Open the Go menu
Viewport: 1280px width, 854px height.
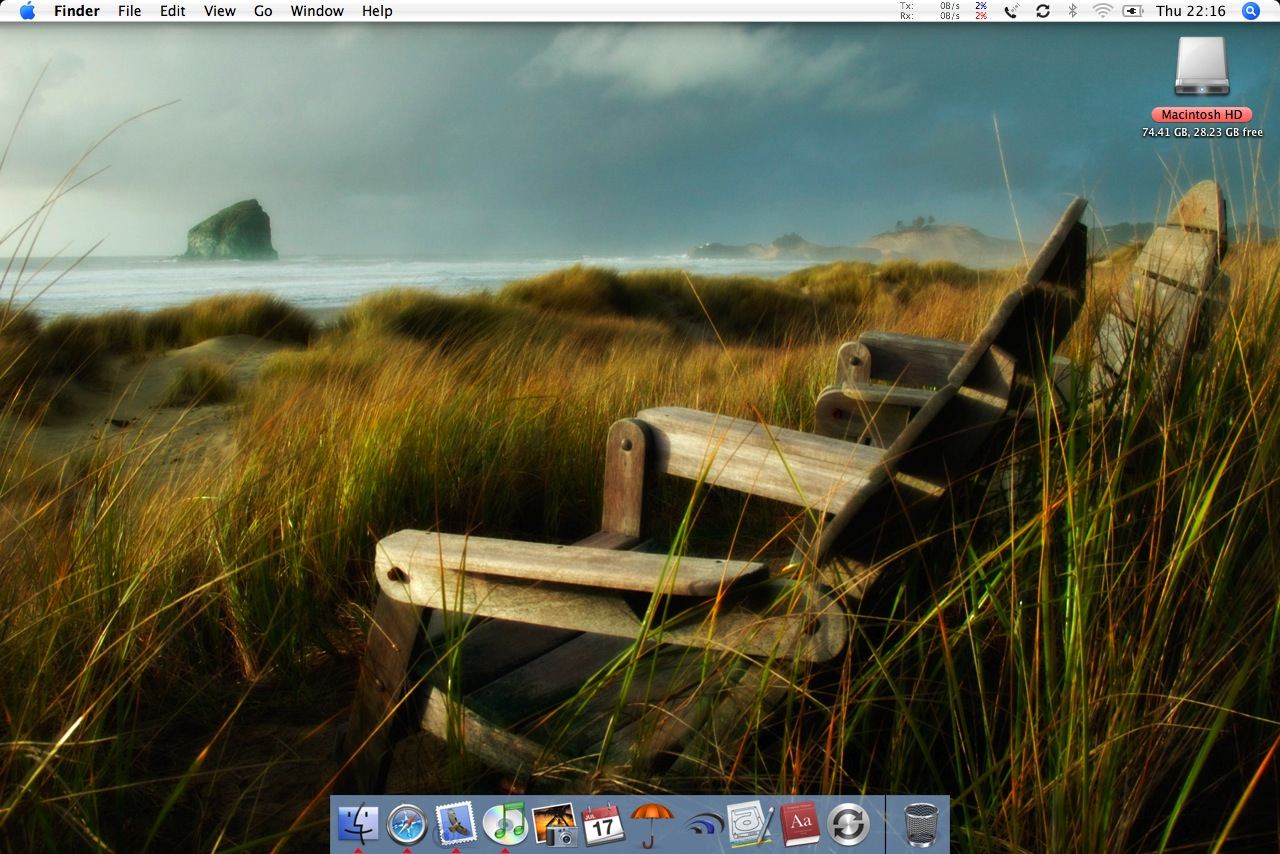coord(263,11)
